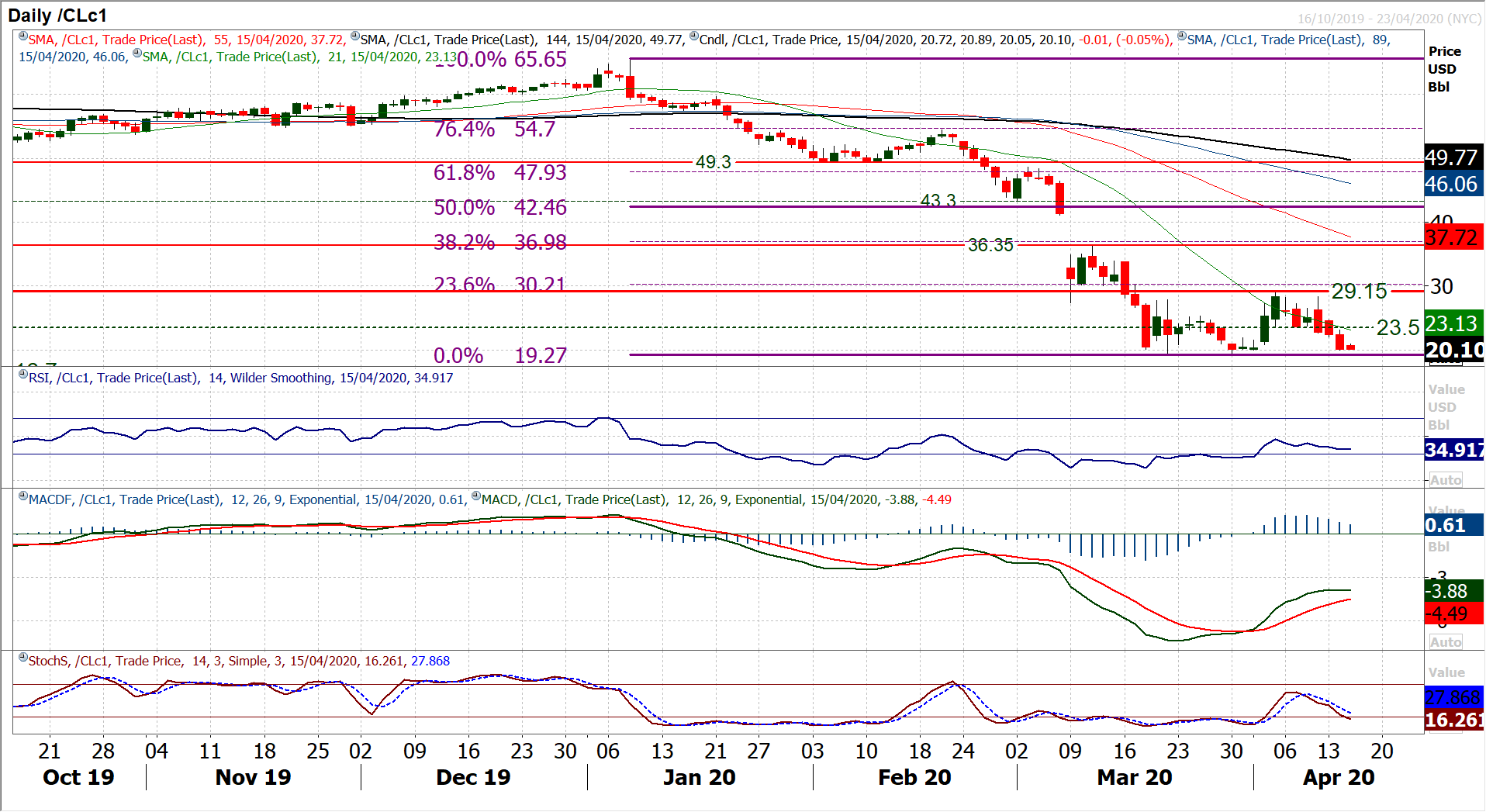Select the SMA 21 legend text showing 23.13
The height and width of the screenshot is (812, 1486).
point(300,57)
